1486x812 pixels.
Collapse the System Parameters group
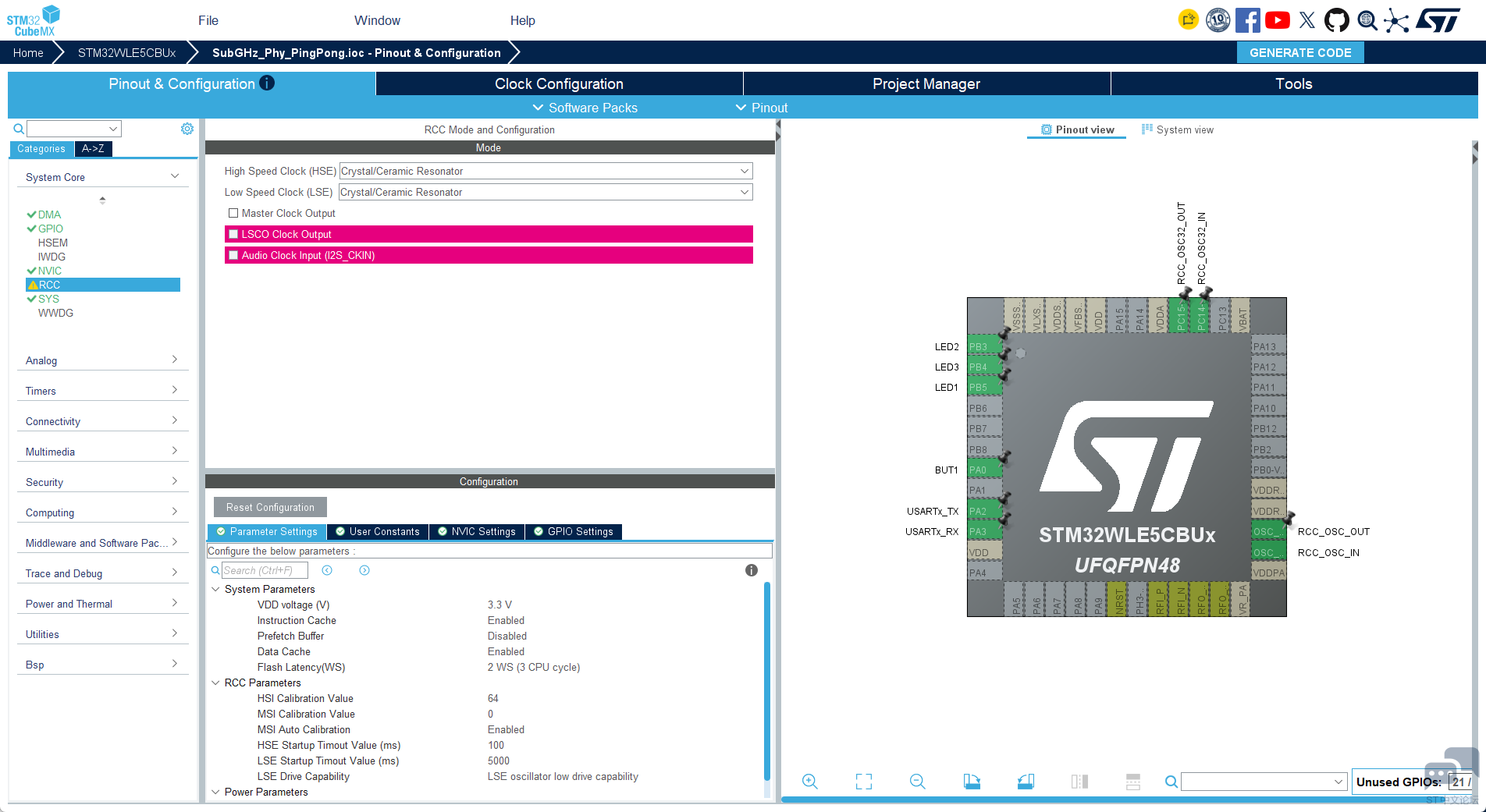coord(215,589)
